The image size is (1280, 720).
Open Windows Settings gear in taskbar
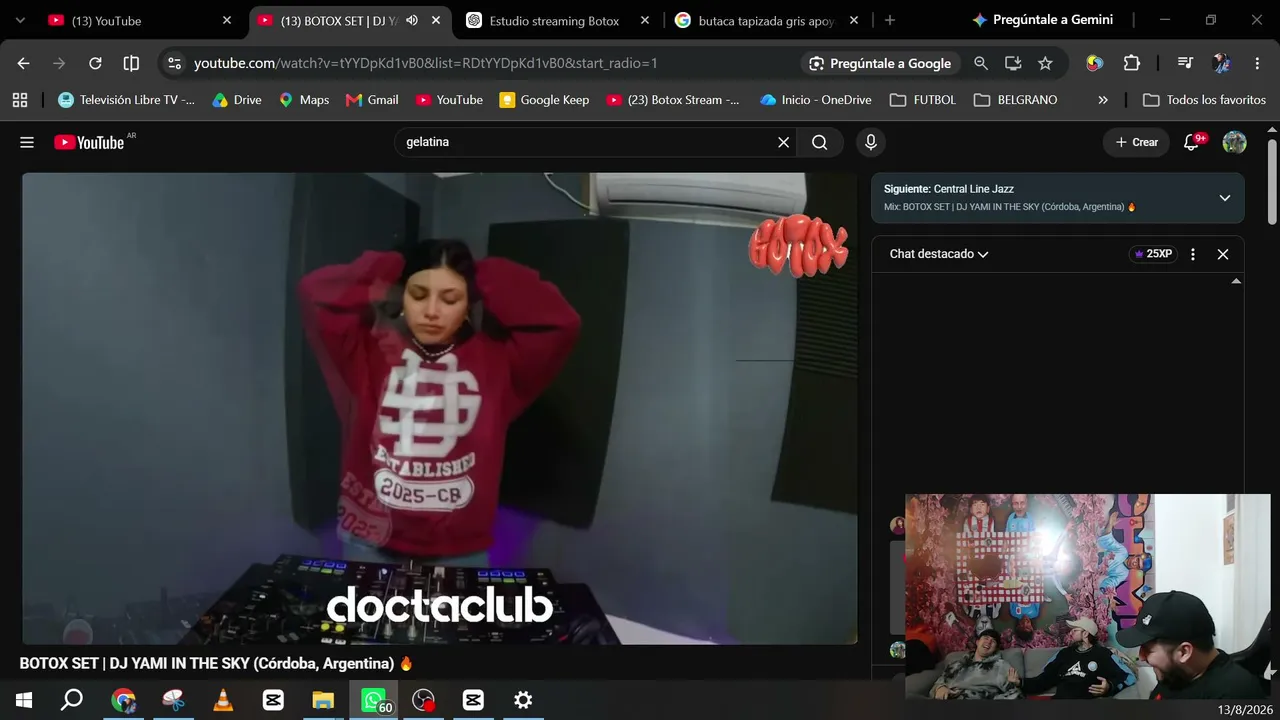click(x=523, y=700)
